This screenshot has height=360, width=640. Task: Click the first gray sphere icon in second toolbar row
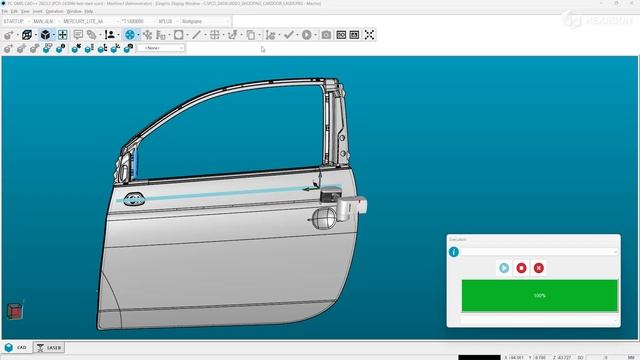pyautogui.click(x=8, y=49)
